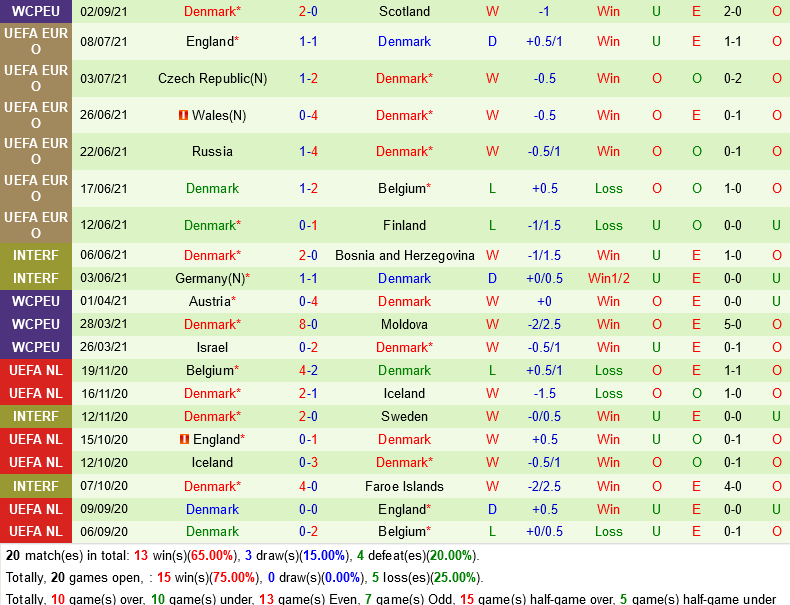Open the 0-3 Iceland vs Denmark score
Image resolution: width=790 pixels, height=605 pixels.
pos(308,462)
